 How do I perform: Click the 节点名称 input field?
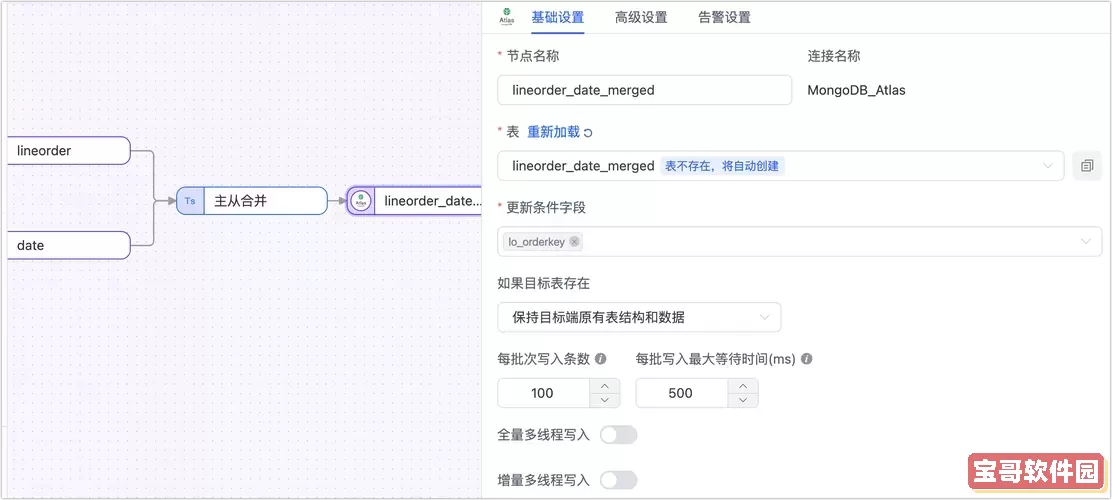645,90
